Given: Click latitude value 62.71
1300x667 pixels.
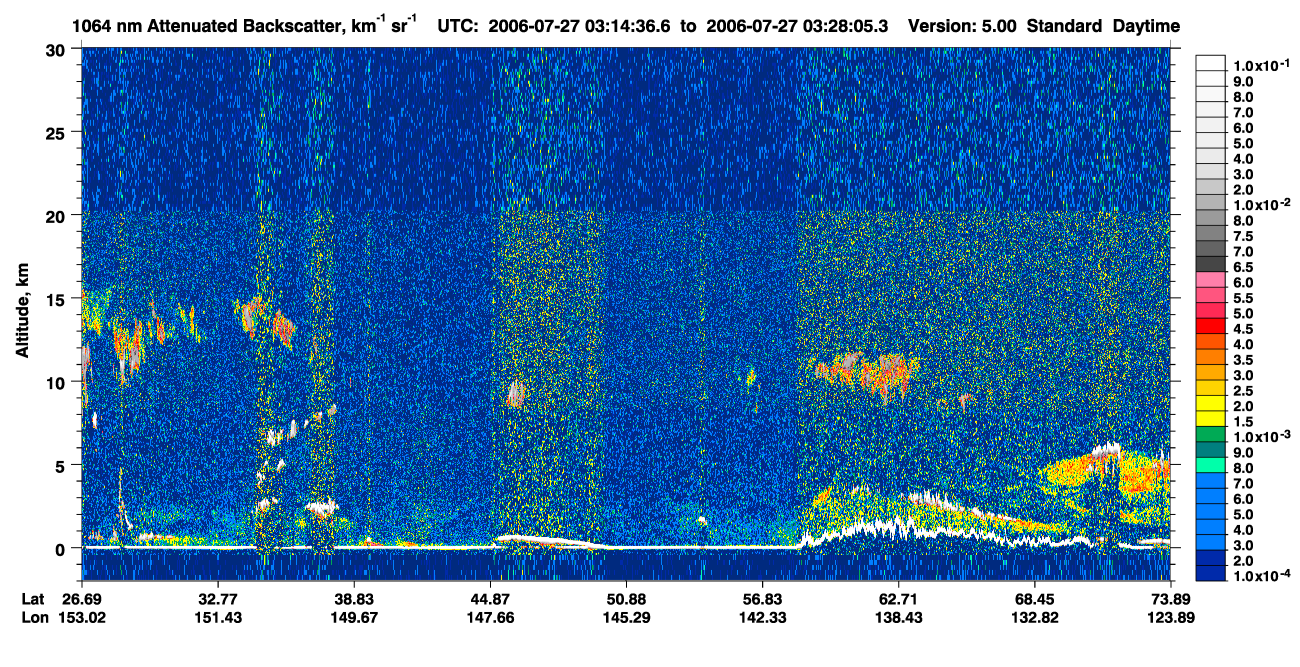Looking at the screenshot, I should coord(899,599).
